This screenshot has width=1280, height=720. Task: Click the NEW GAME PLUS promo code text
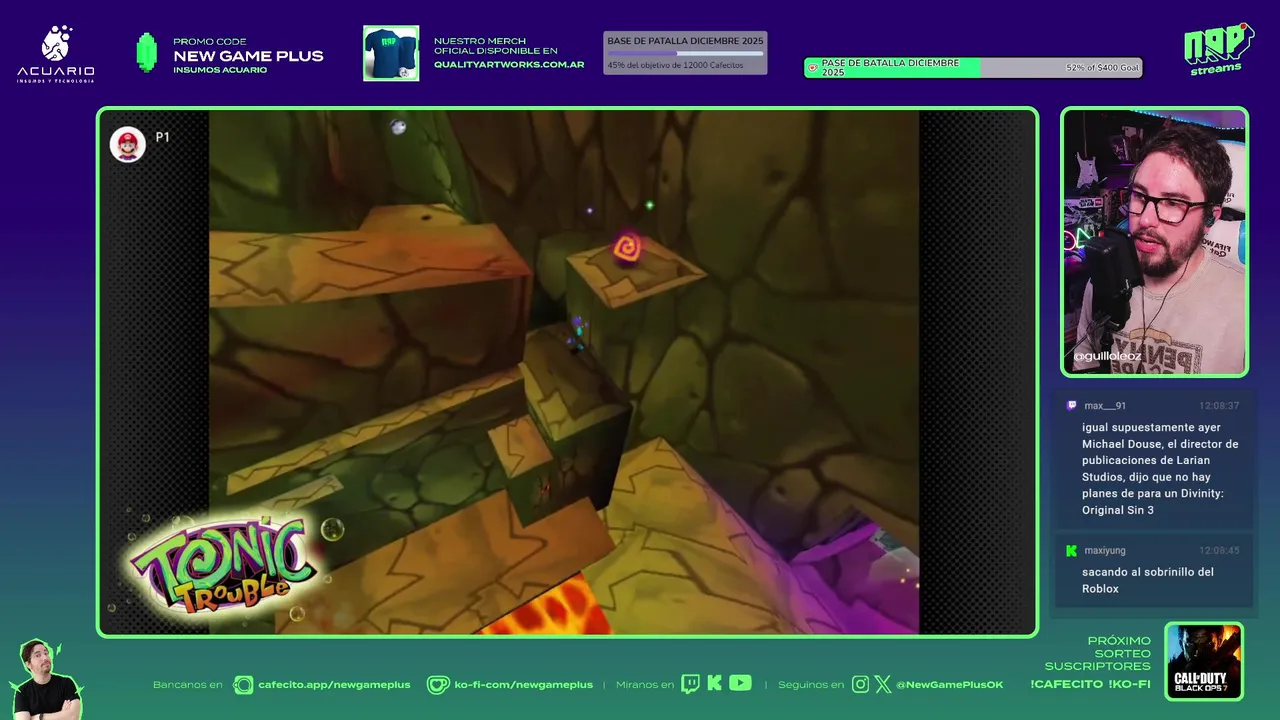coord(248,56)
